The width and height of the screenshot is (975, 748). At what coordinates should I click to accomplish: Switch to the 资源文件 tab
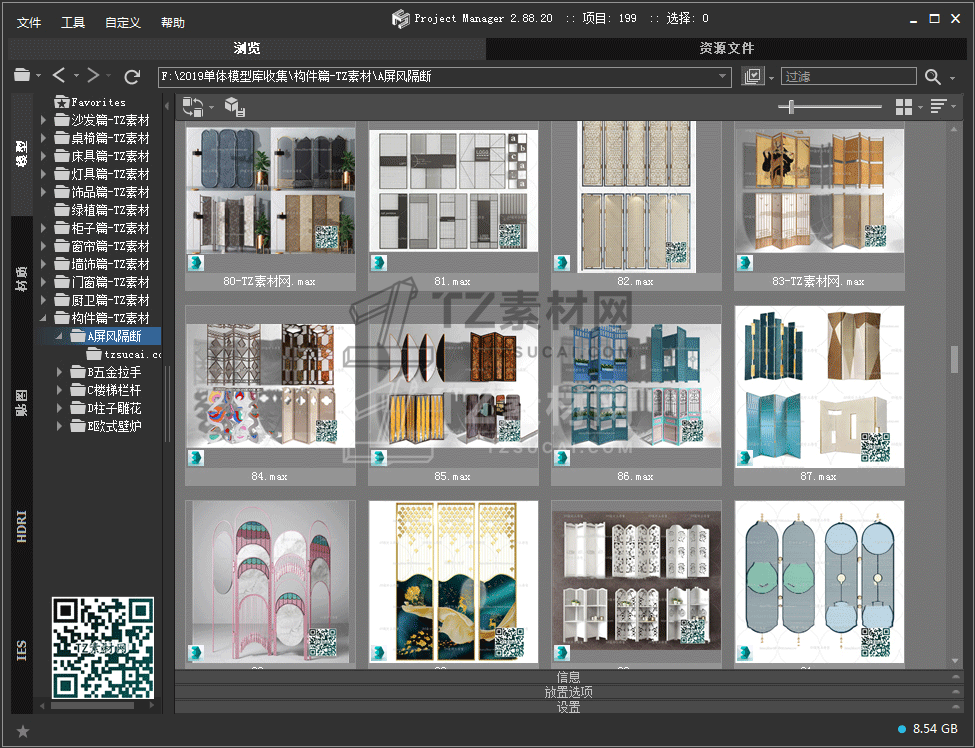[726, 48]
